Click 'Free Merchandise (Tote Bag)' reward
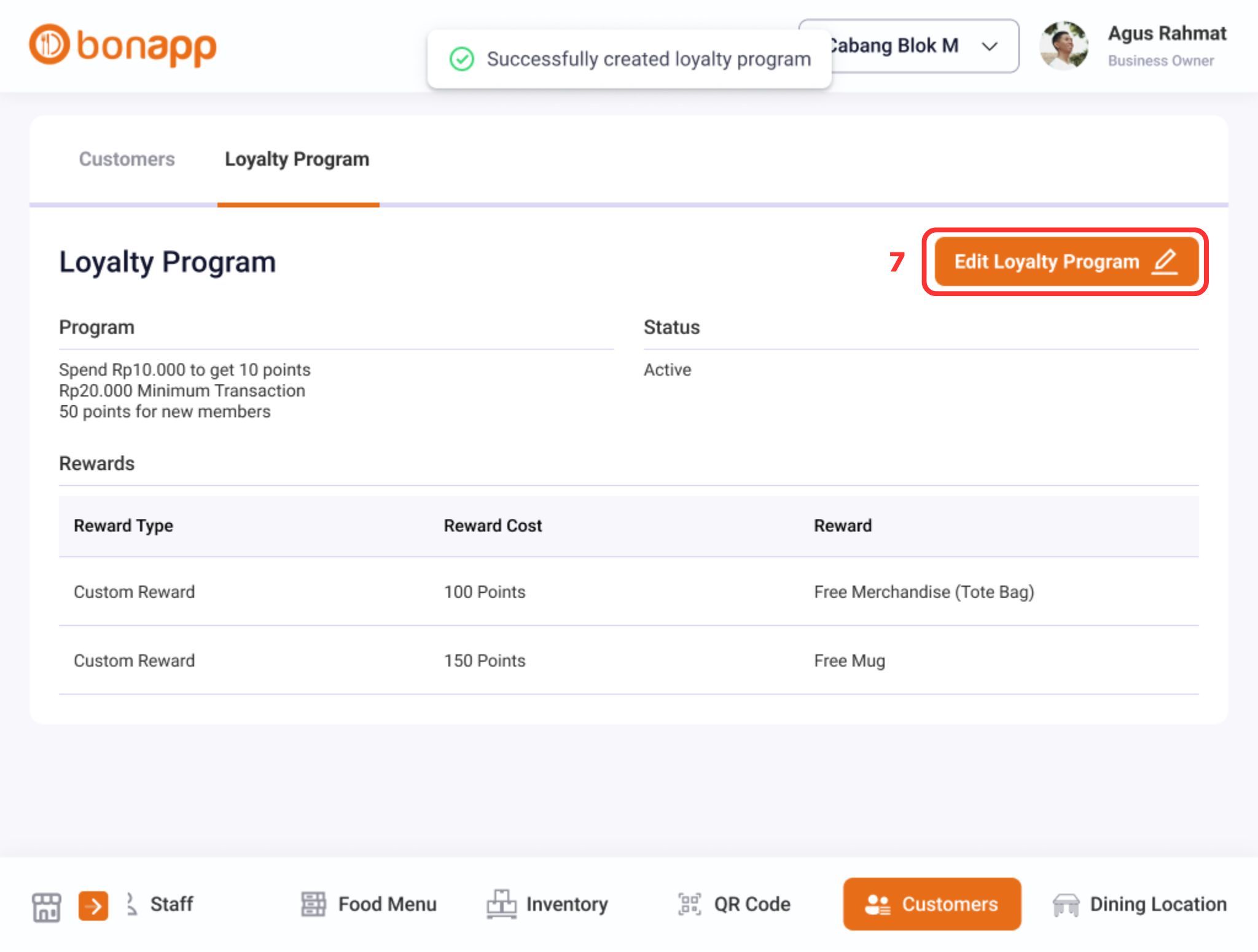The height and width of the screenshot is (952, 1258). 924,592
